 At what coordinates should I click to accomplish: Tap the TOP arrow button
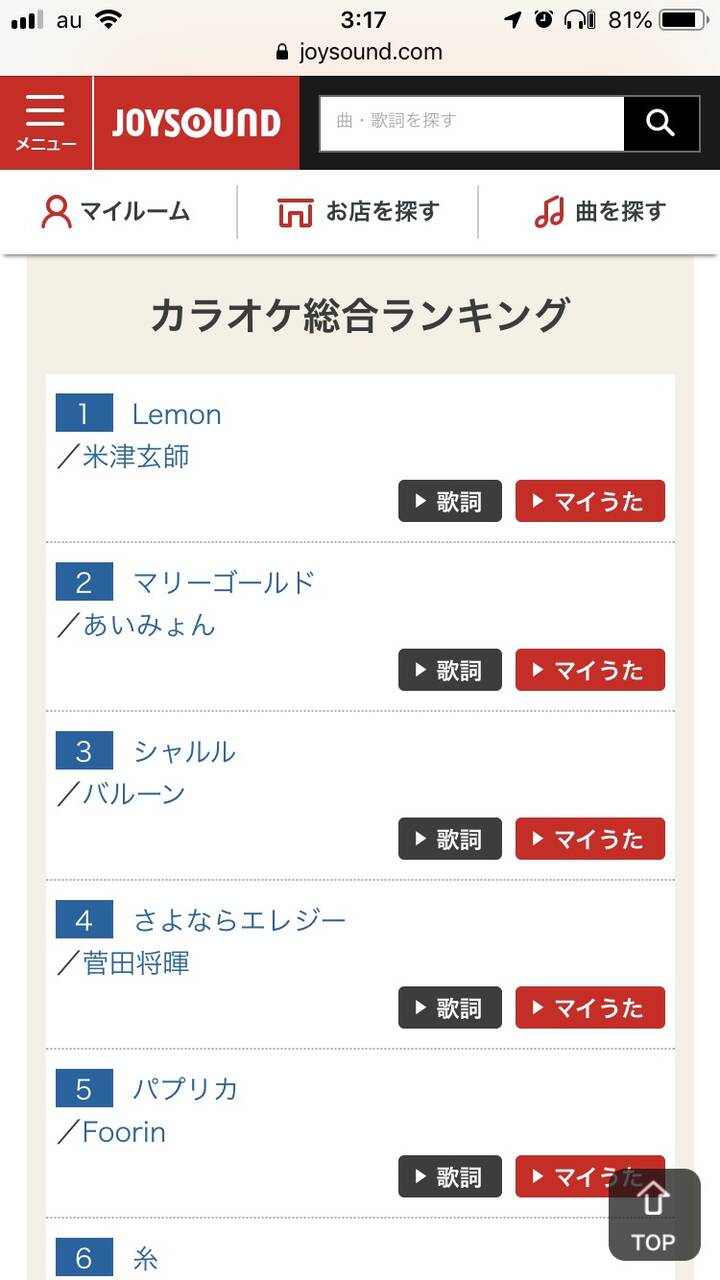654,1215
